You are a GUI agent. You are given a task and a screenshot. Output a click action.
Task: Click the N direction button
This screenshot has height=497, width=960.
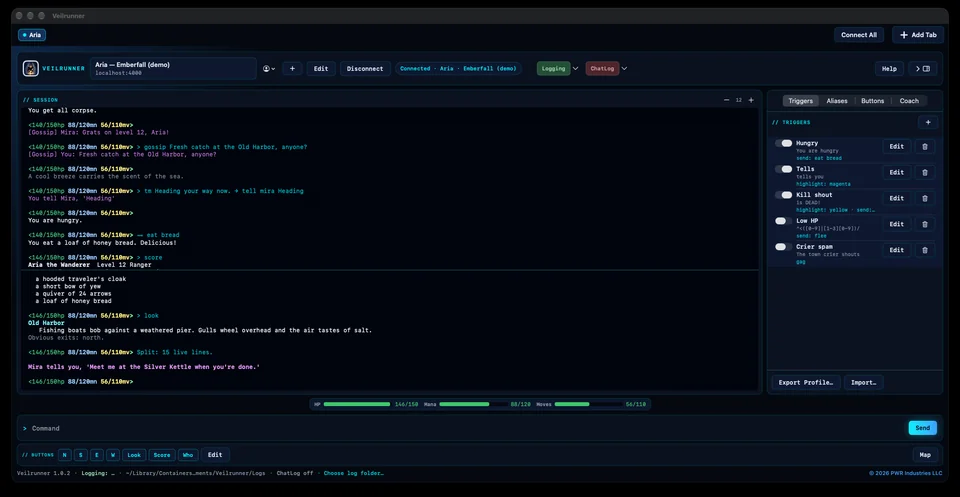[65, 455]
